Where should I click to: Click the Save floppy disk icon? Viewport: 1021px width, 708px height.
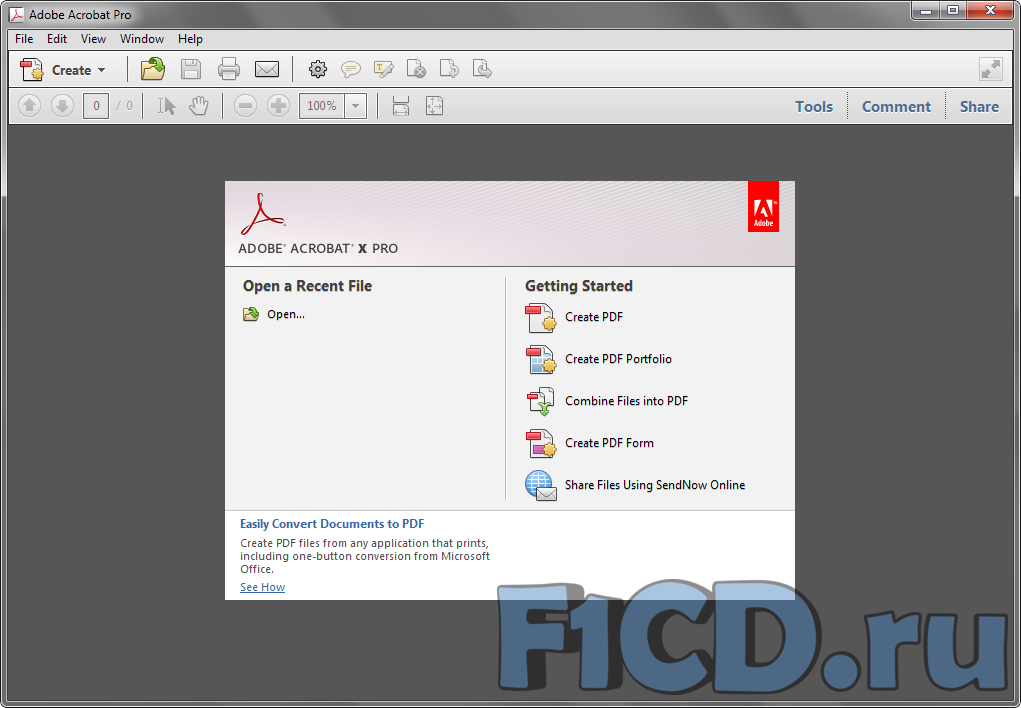tap(191, 69)
